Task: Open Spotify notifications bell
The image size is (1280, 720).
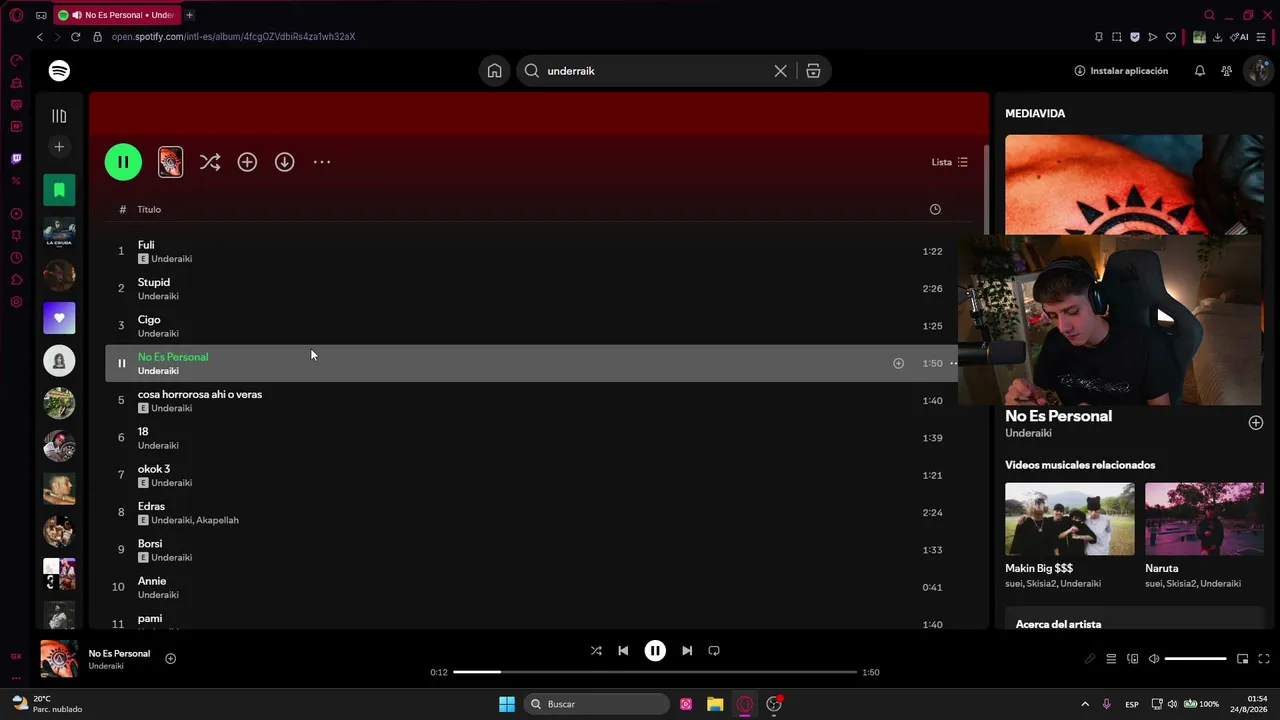Action: 1199,71
